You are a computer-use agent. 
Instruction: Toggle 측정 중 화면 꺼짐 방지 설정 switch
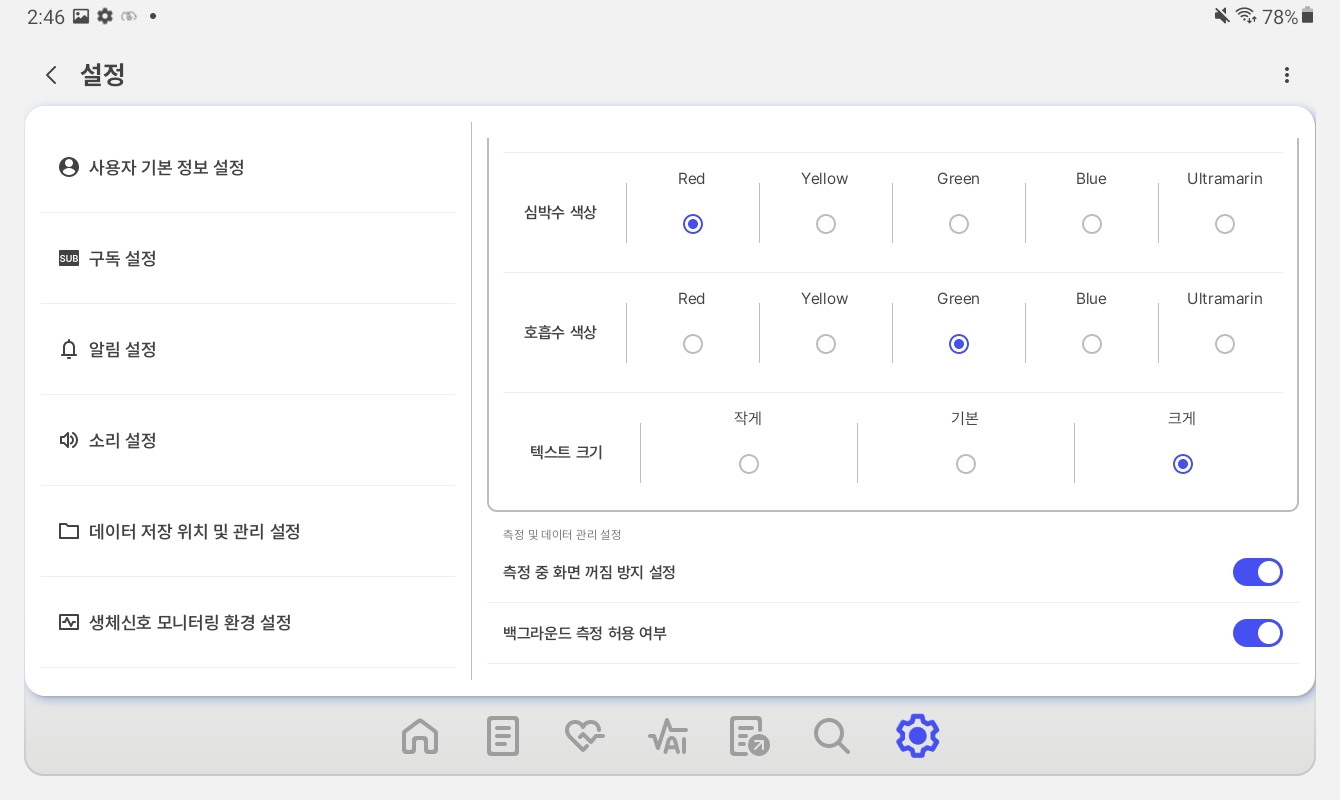click(x=1257, y=572)
